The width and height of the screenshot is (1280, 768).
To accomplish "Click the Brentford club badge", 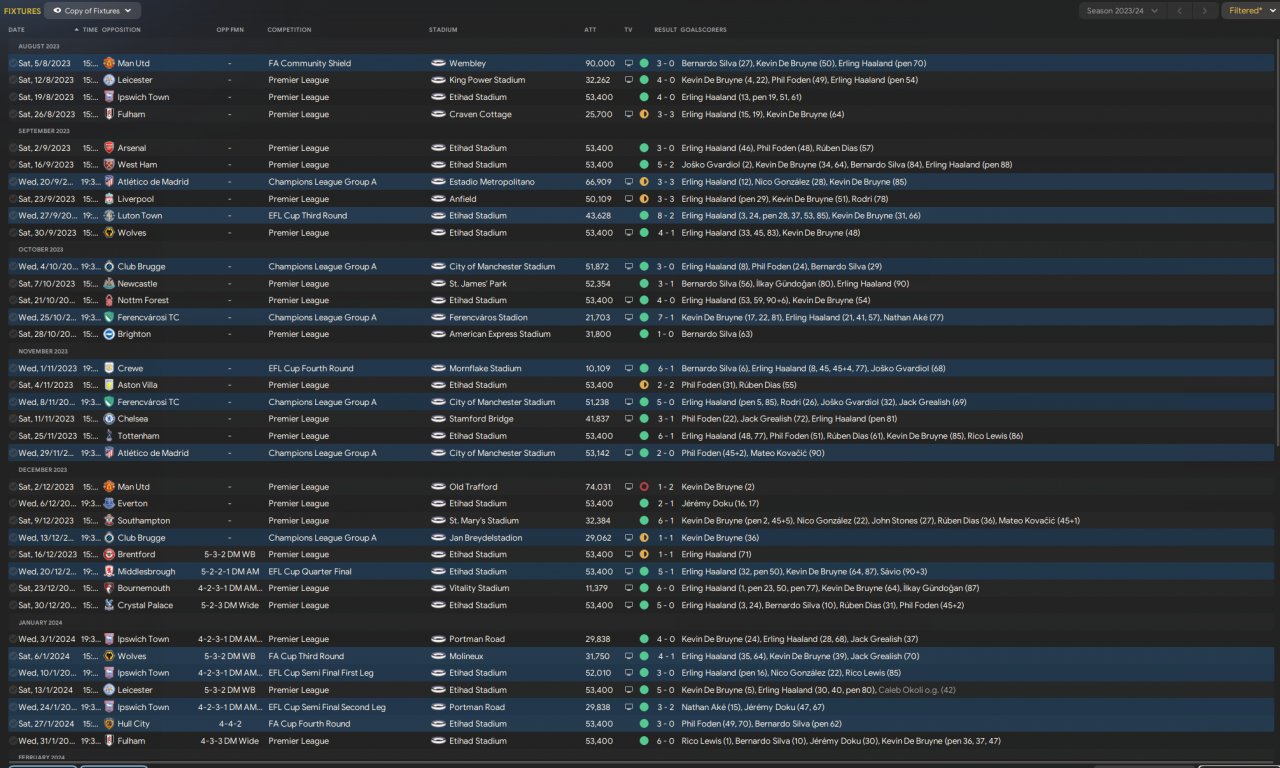I will (109, 555).
